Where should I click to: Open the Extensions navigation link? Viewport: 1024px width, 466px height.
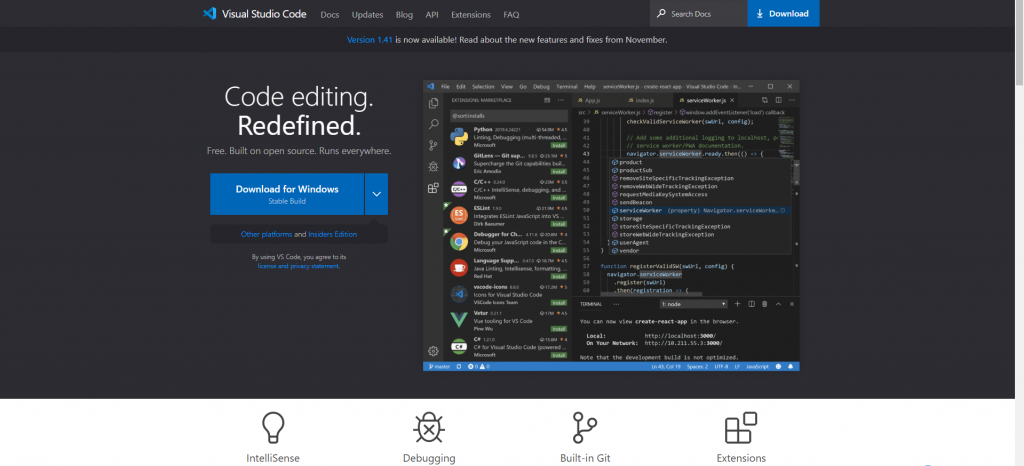pos(470,14)
